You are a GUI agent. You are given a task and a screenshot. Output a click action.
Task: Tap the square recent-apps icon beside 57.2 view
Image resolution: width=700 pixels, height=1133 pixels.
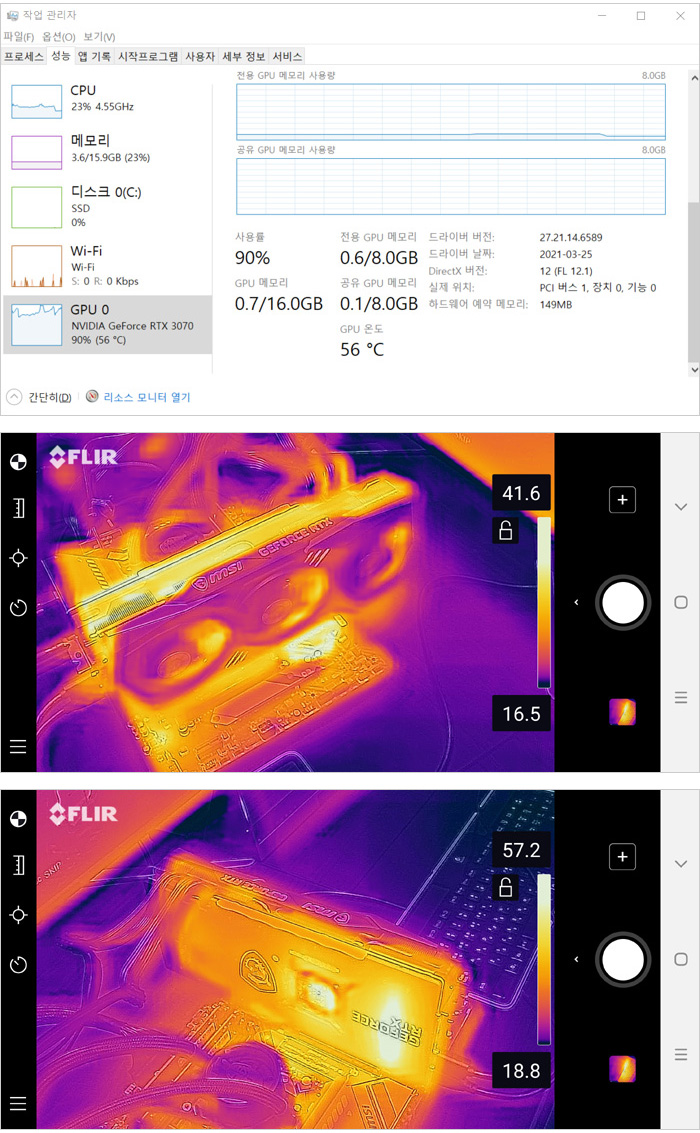[x=680, y=959]
